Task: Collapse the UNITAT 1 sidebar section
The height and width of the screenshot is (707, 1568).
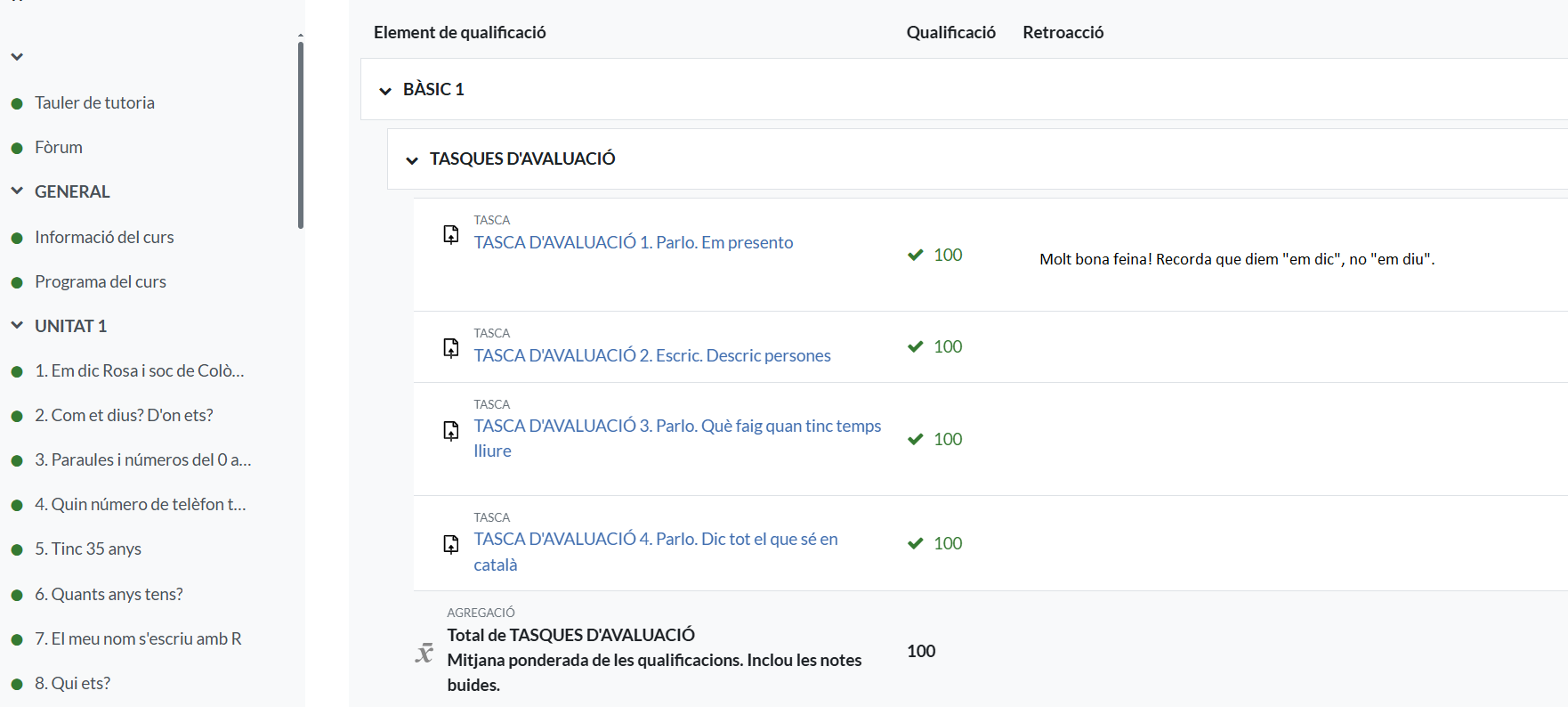Action: click(x=17, y=326)
